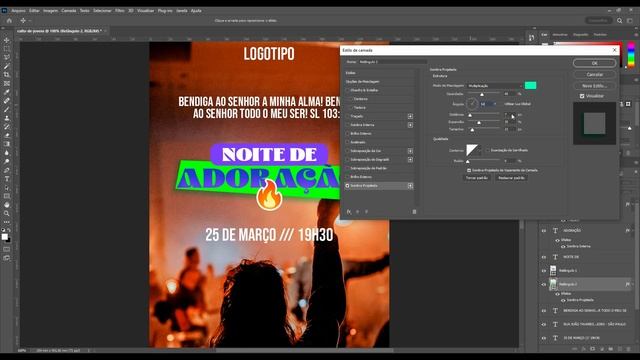Open the Camada menu

(x=69, y=11)
